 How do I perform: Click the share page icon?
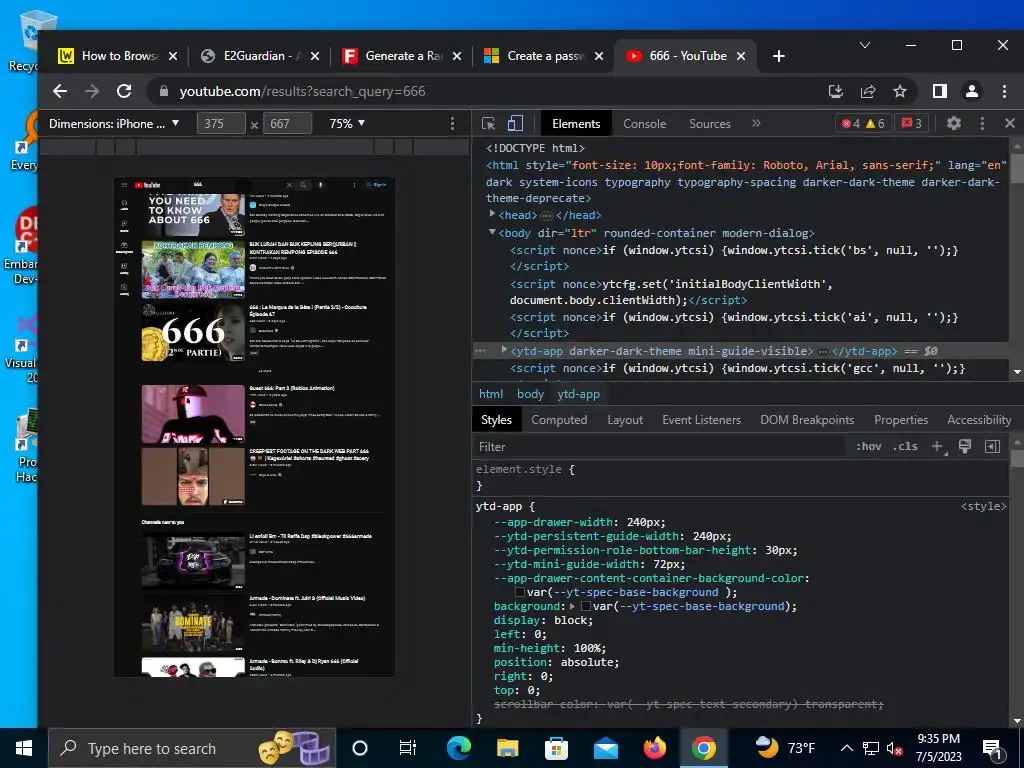868,91
